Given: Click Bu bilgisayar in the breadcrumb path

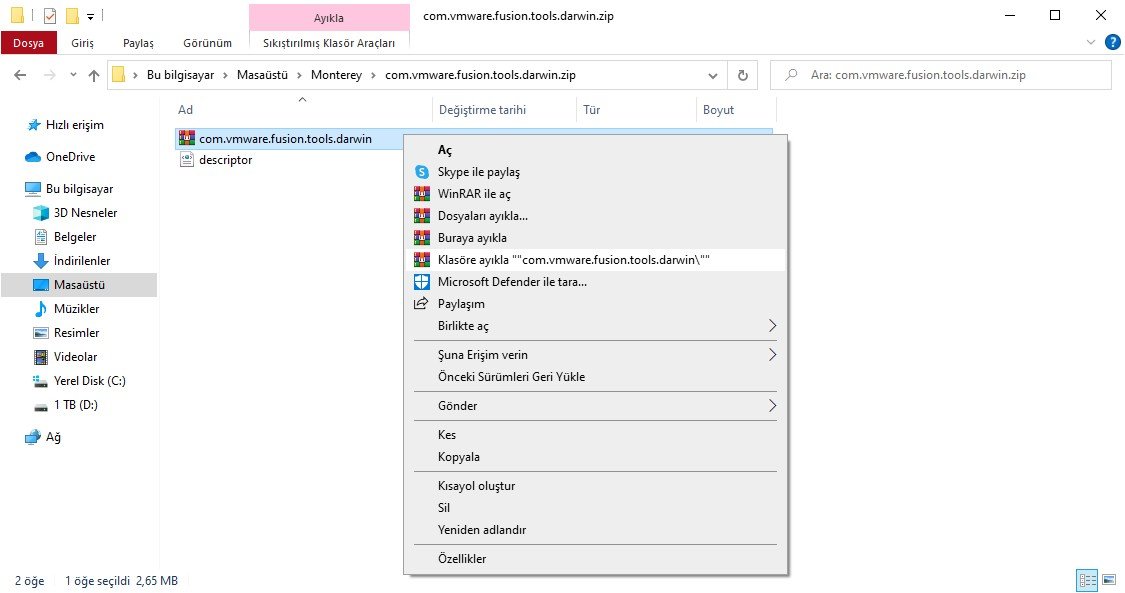Looking at the screenshot, I should [180, 75].
